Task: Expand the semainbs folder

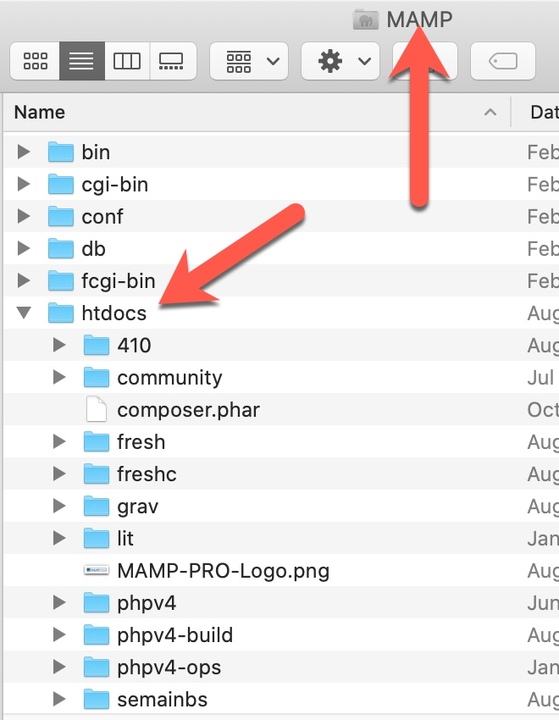Action: [59, 699]
